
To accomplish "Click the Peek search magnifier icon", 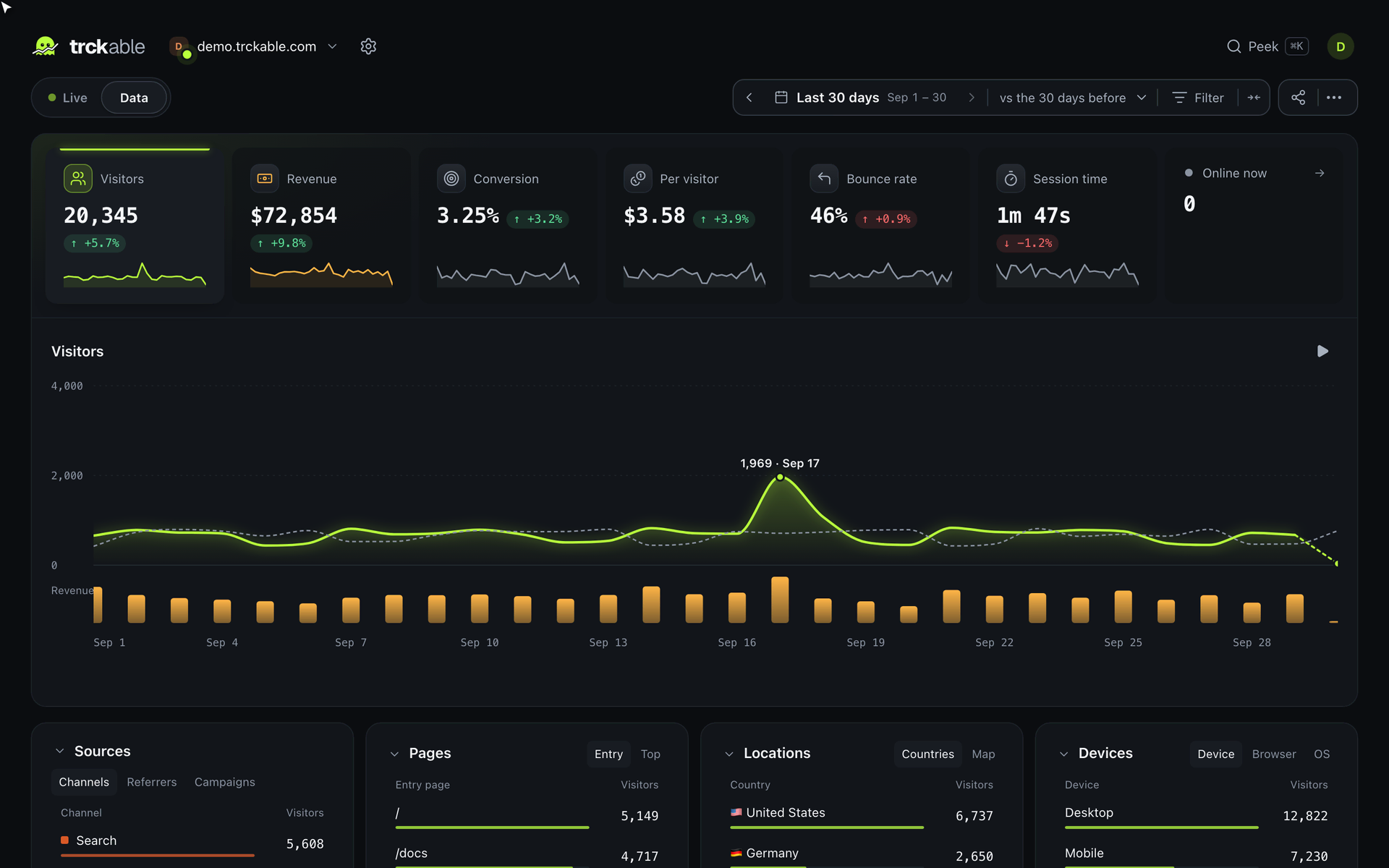I will 1233,46.
